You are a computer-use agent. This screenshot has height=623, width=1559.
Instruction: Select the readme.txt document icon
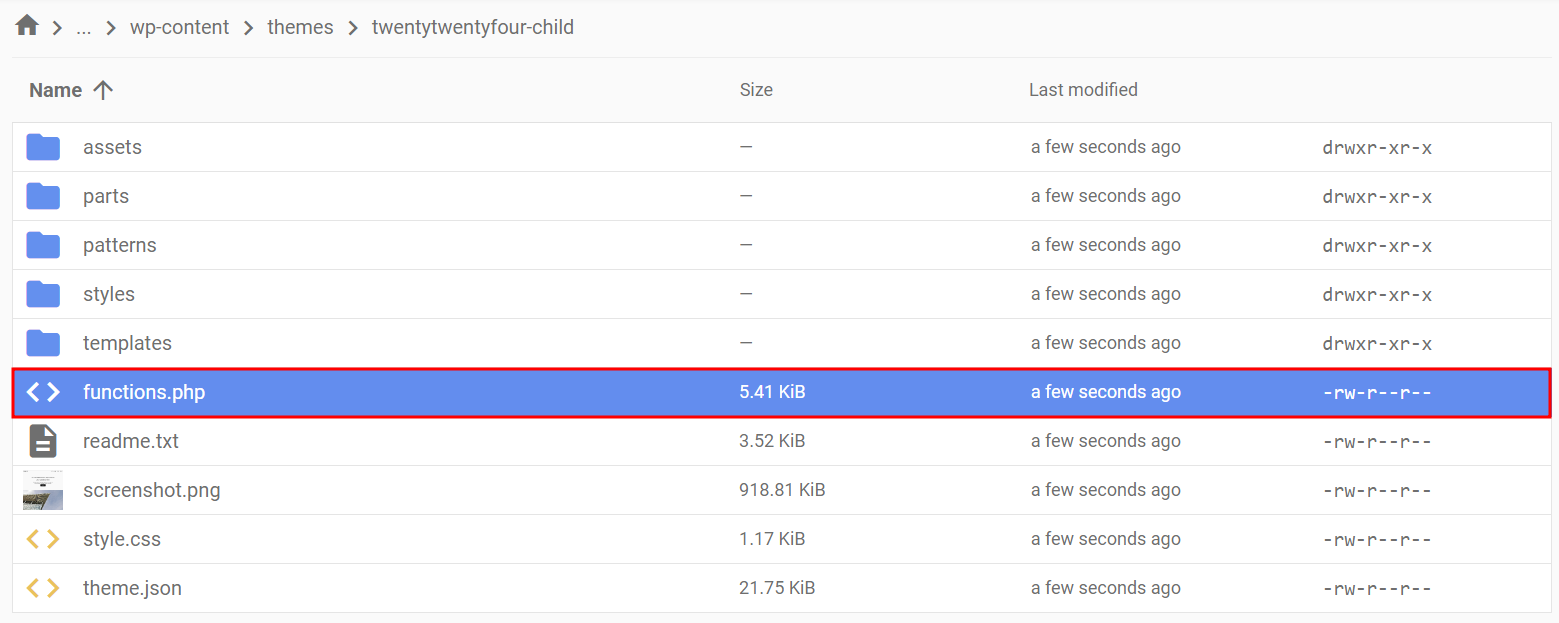coord(43,441)
